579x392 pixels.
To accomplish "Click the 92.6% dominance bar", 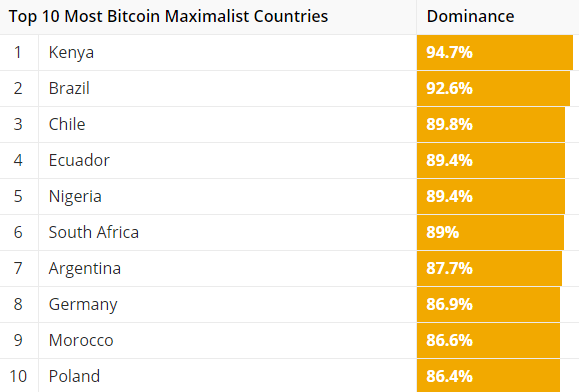I will [493, 89].
